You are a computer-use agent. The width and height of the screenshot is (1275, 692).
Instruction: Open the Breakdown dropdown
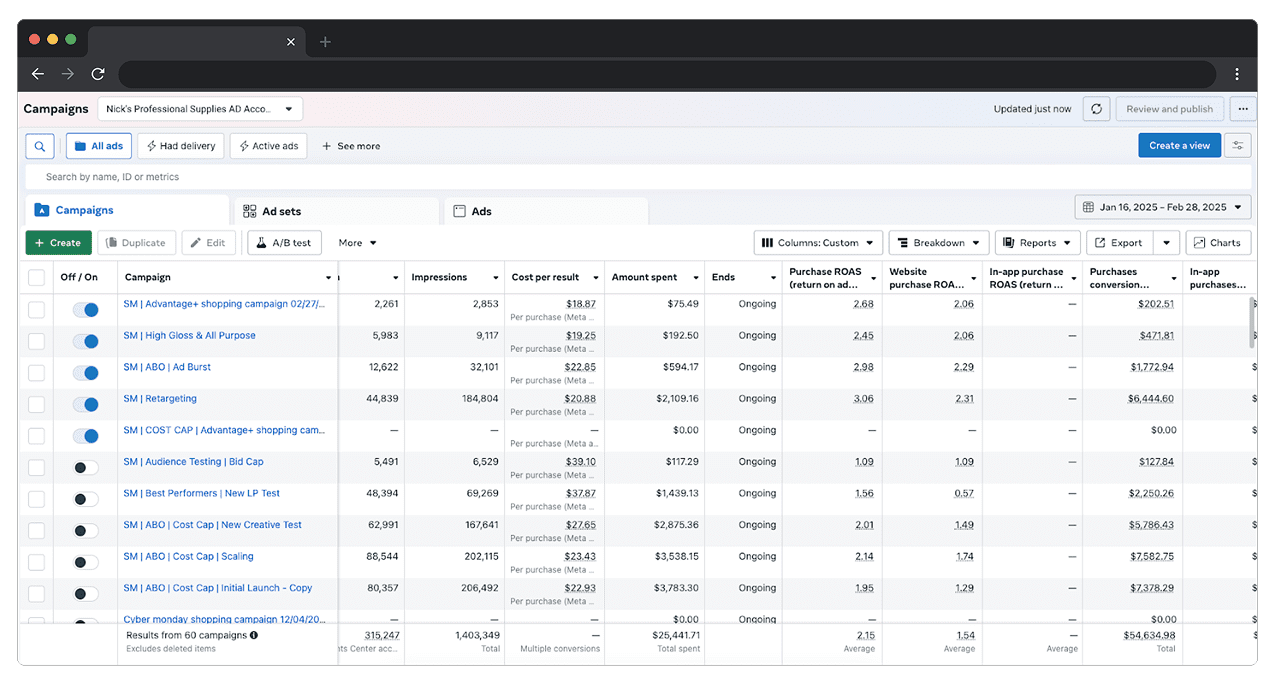(938, 243)
